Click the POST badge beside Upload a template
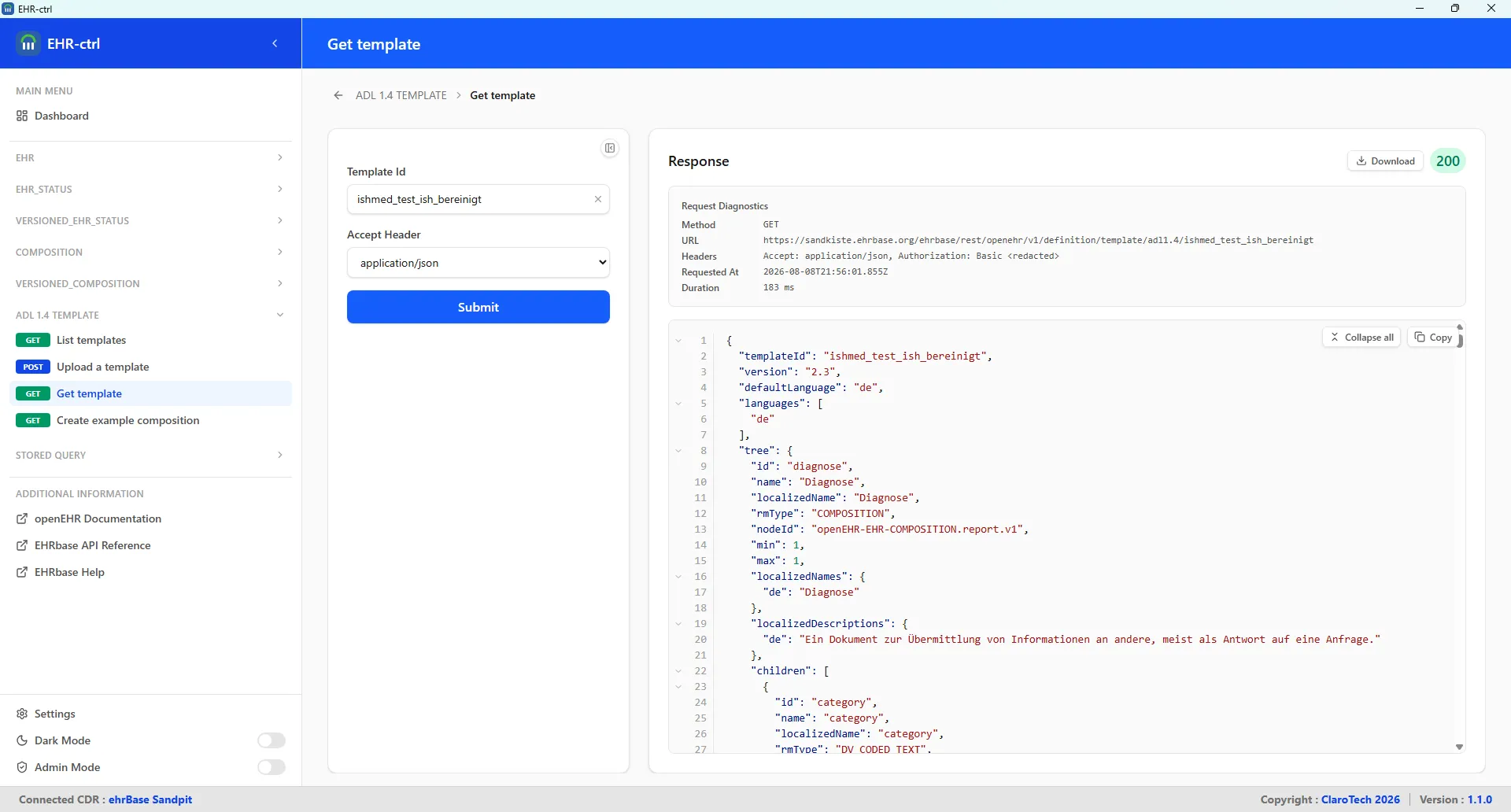The width and height of the screenshot is (1511, 812). [x=33, y=367]
